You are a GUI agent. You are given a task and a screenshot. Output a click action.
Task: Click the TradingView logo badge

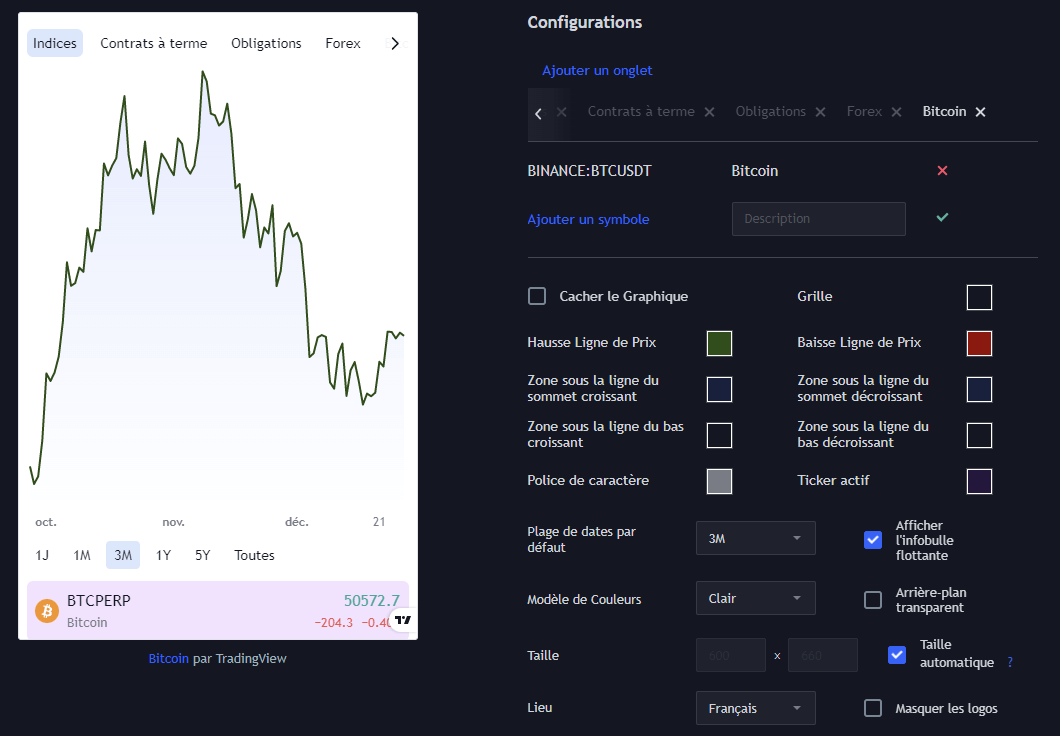click(402, 620)
